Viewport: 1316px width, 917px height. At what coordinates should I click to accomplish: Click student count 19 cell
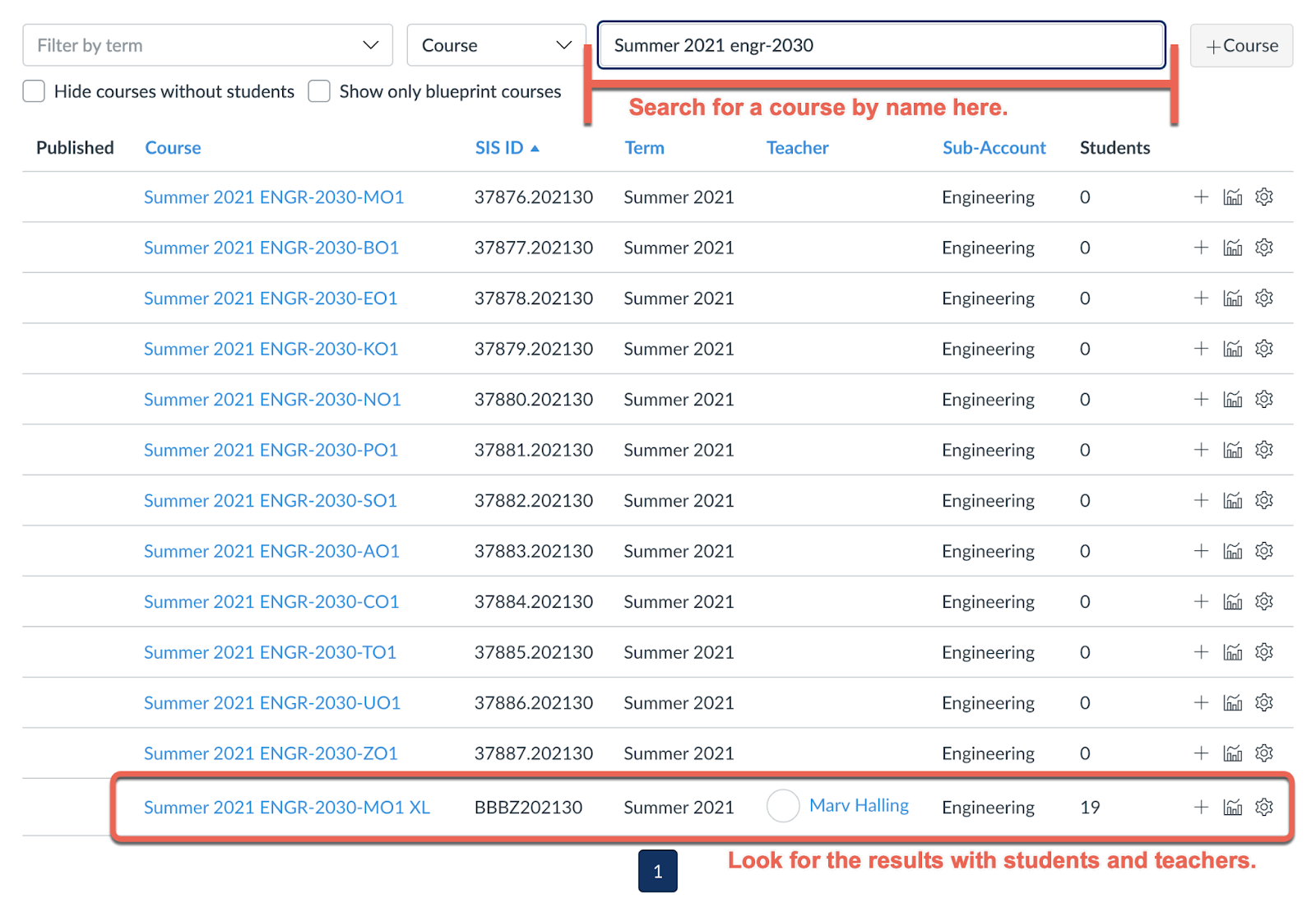1090,808
